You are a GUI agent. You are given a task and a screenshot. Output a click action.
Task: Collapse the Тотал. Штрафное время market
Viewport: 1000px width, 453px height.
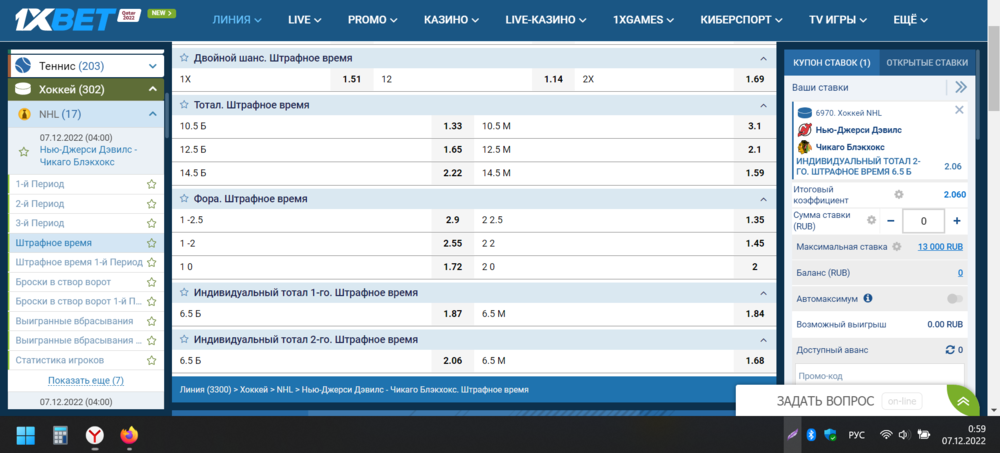click(763, 105)
